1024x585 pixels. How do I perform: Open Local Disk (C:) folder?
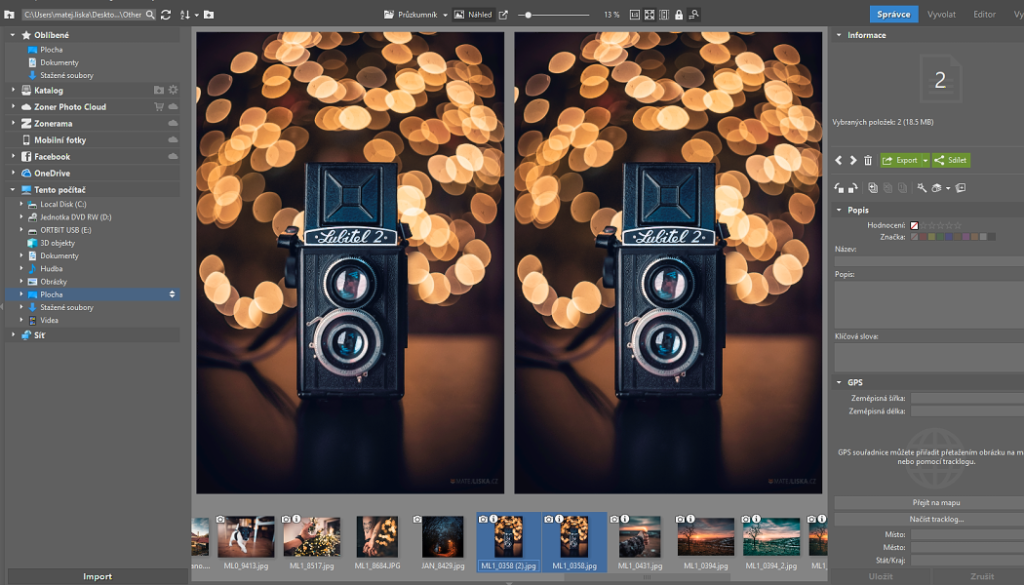point(63,204)
